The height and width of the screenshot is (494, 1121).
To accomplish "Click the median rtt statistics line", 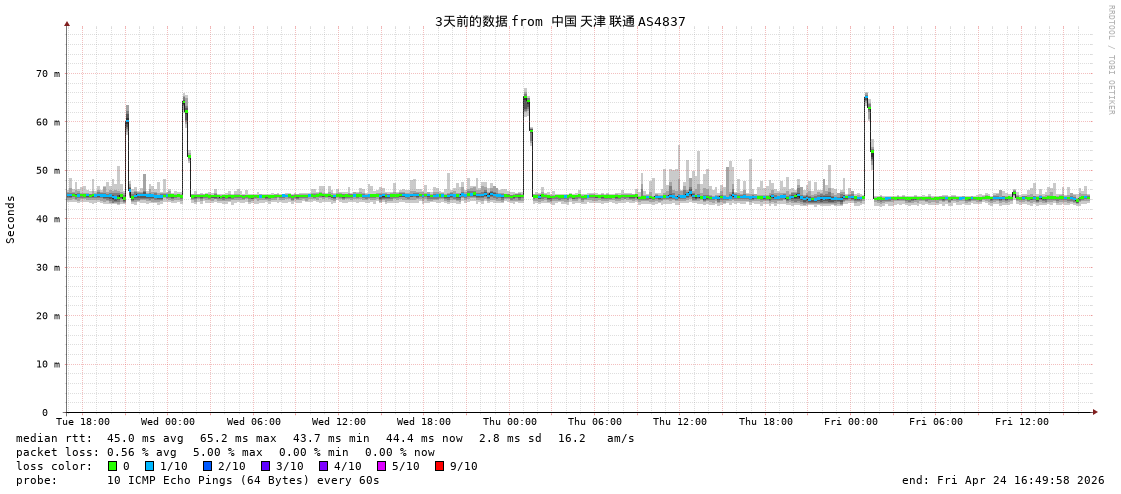I will point(325,438).
